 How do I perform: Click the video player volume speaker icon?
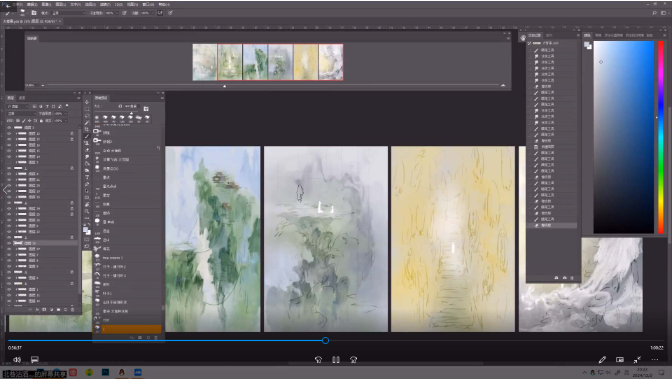pyautogui.click(x=17, y=360)
